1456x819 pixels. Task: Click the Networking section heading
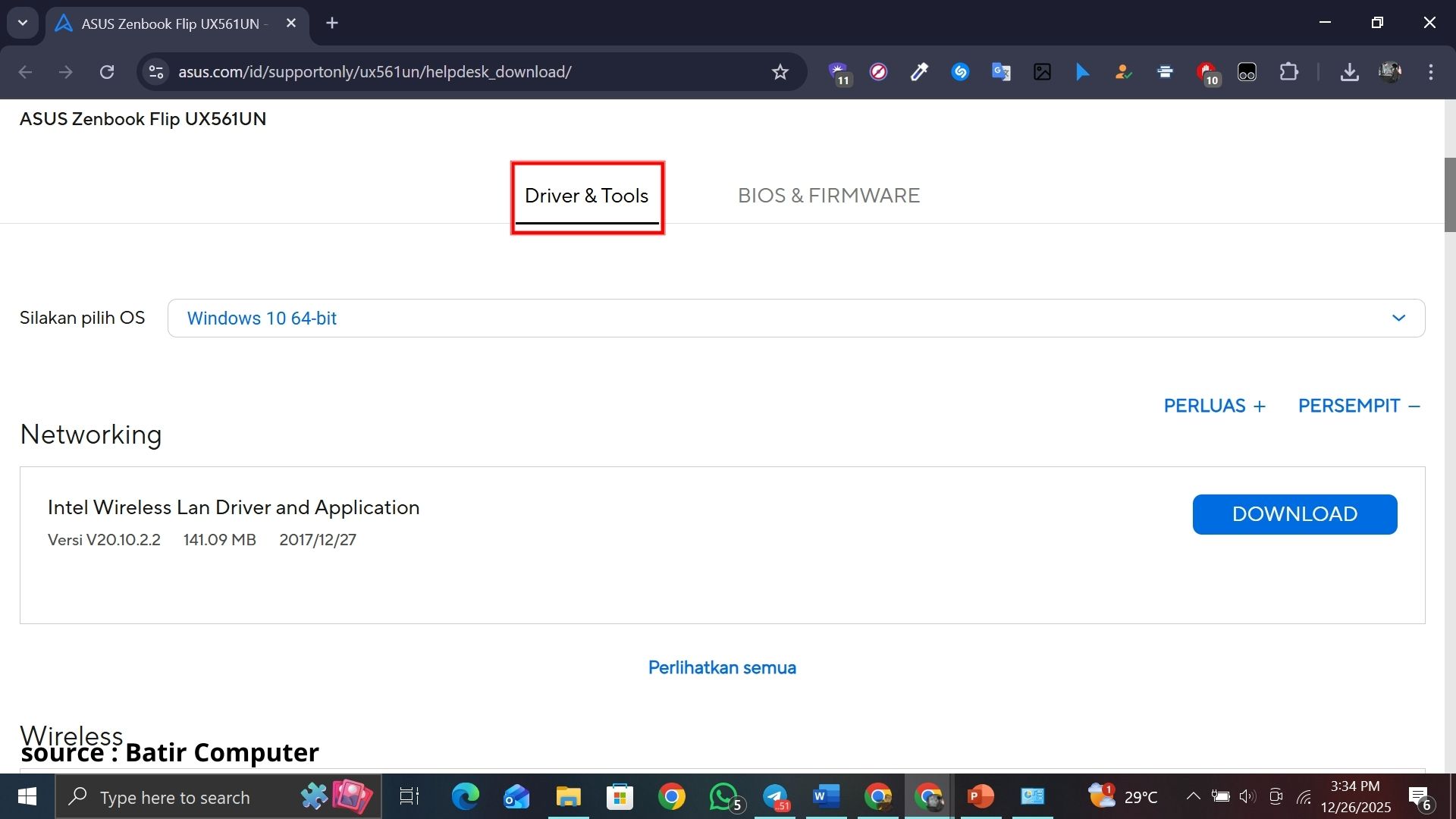91,435
